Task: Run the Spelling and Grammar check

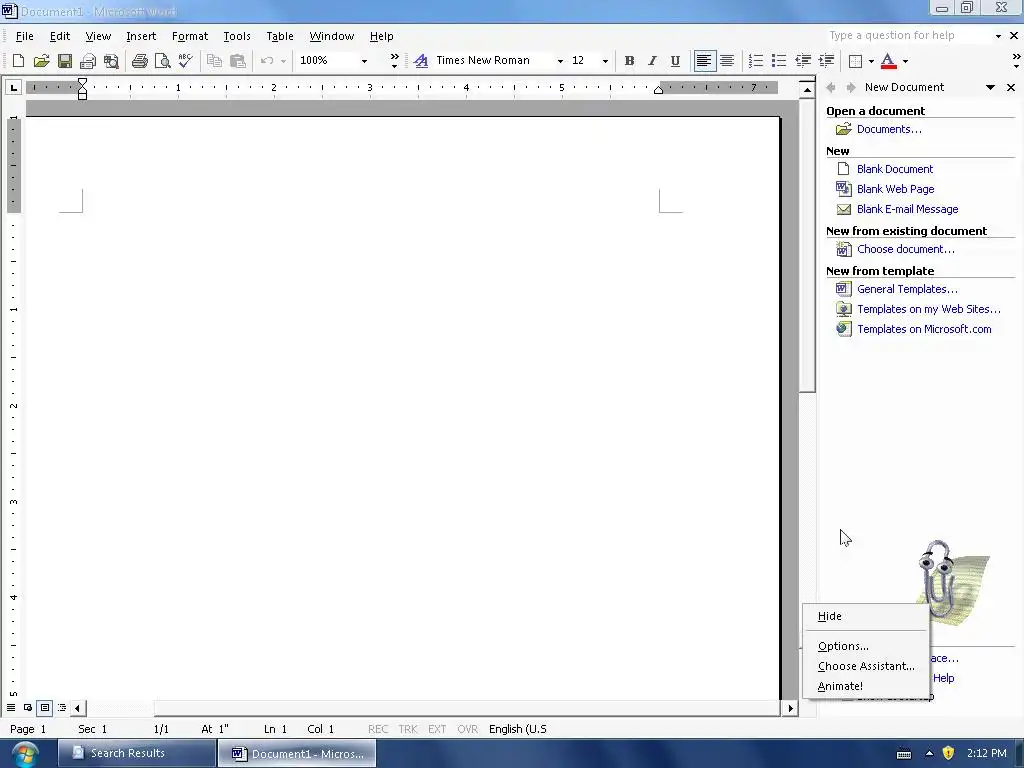Action: [185, 61]
